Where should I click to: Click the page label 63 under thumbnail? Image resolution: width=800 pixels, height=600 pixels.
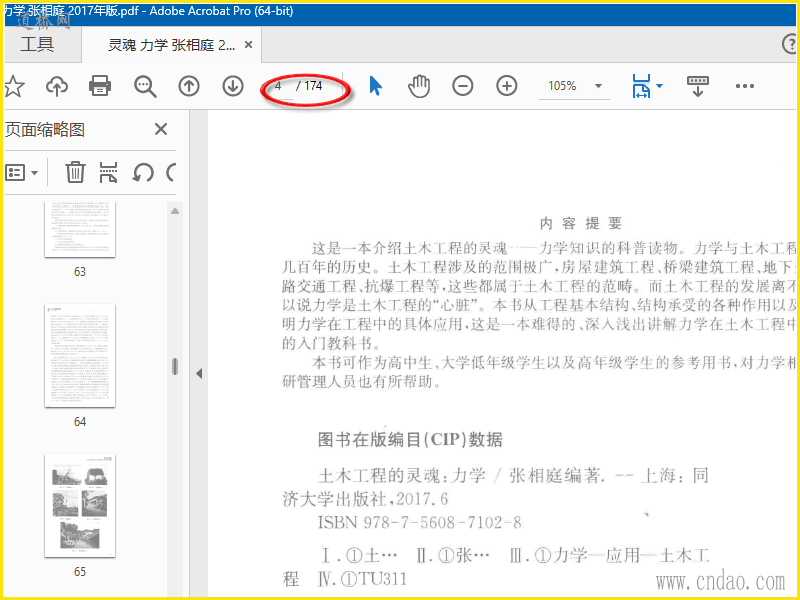[x=80, y=271]
